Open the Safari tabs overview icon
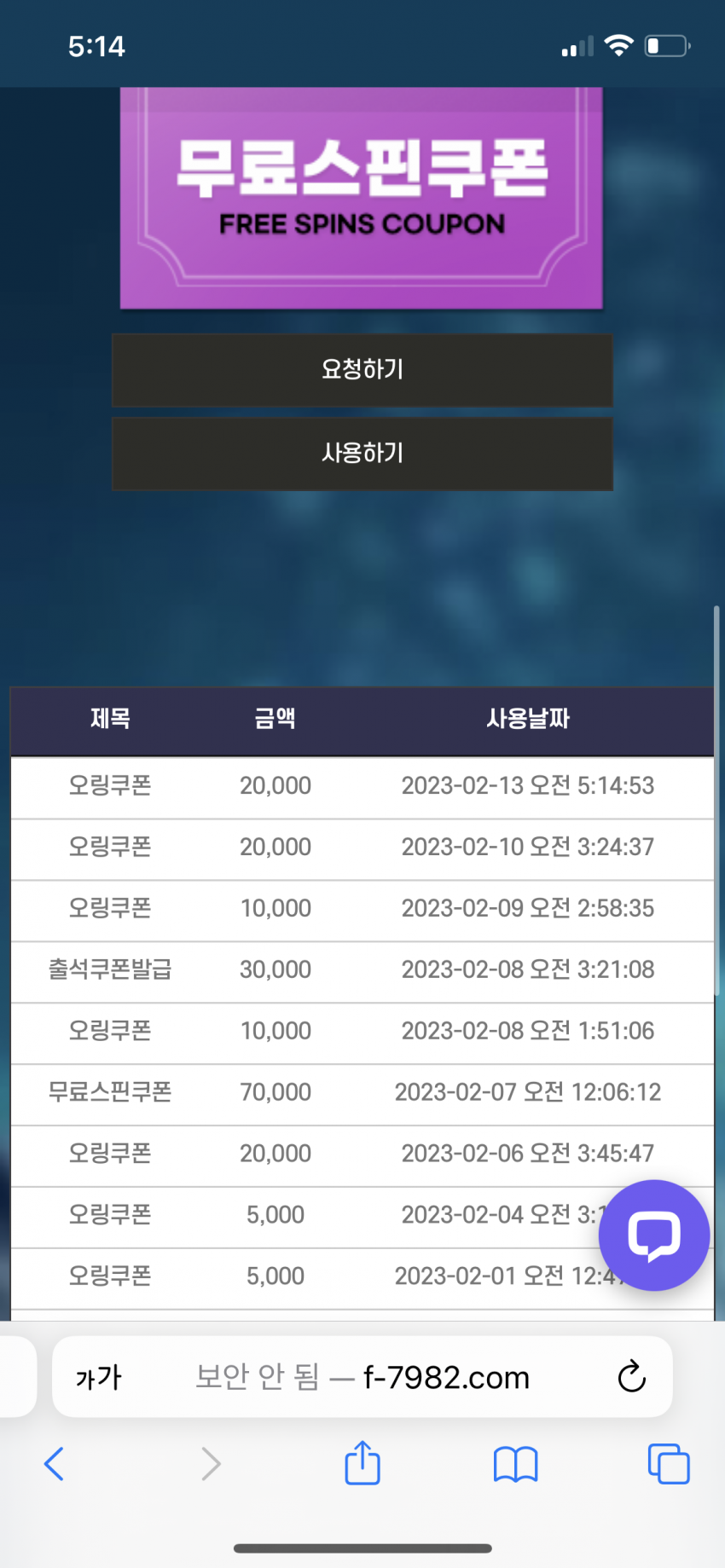The height and width of the screenshot is (1568, 725). (669, 1464)
